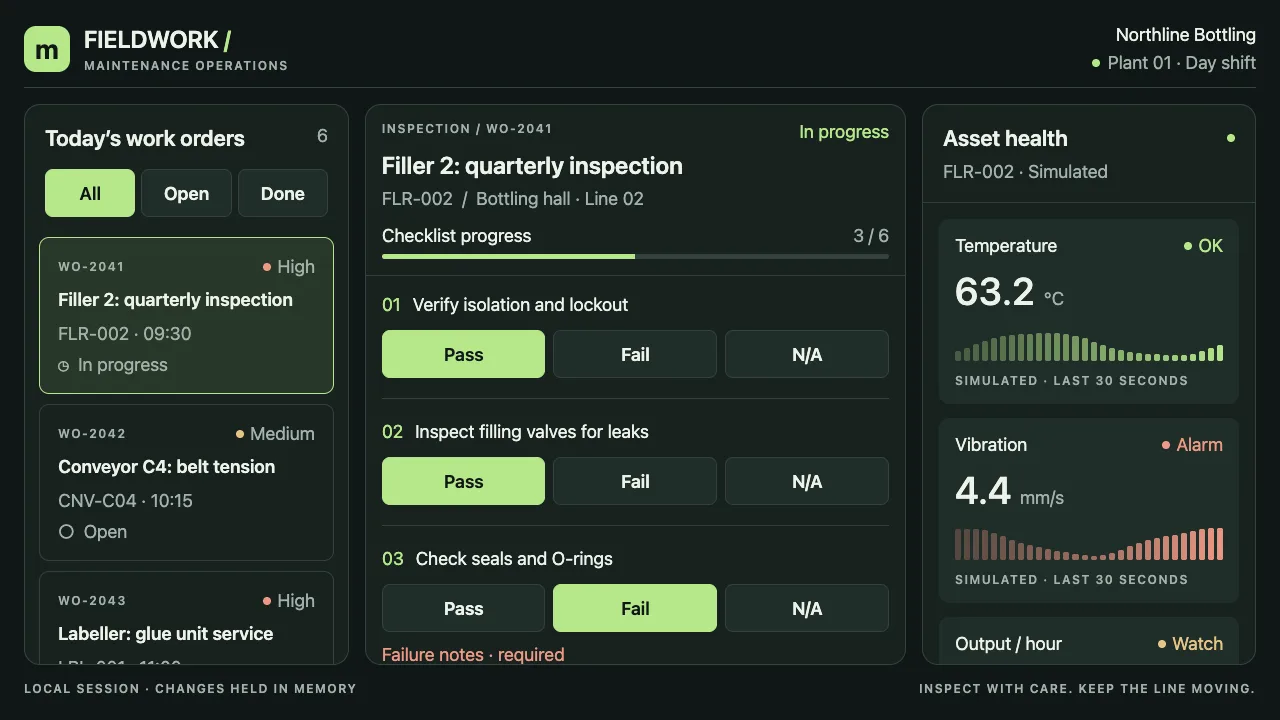Mark Check seals and O-rings as N/A
This screenshot has height=720, width=1280.
click(807, 608)
